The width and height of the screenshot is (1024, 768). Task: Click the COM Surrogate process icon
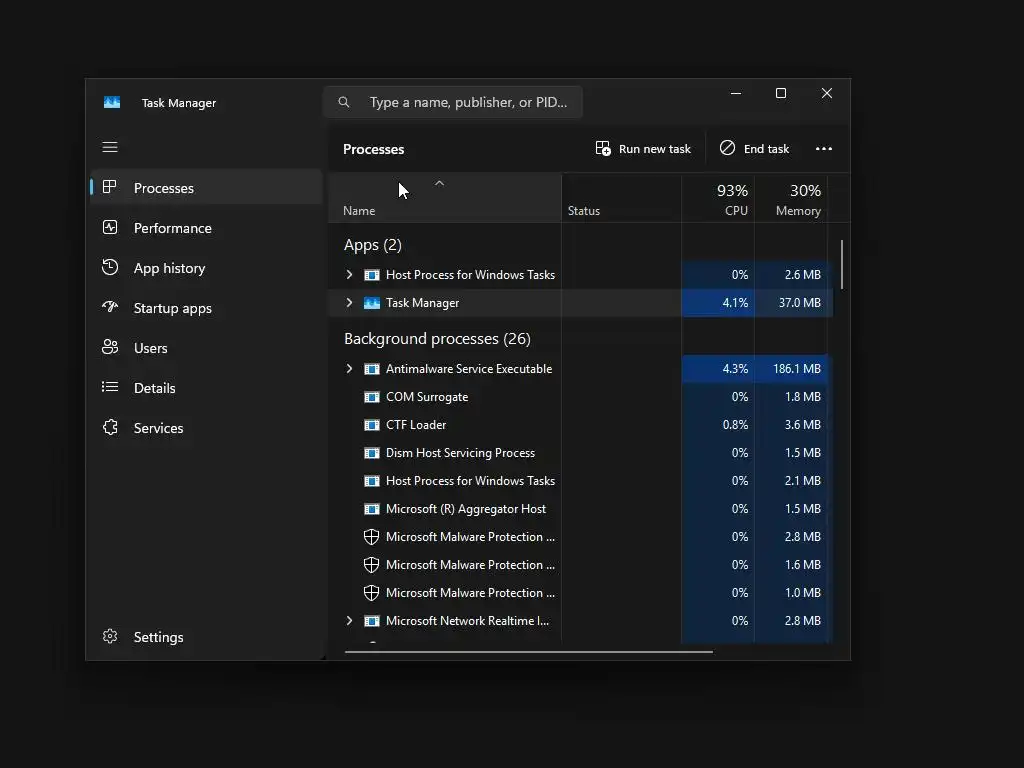click(x=372, y=397)
